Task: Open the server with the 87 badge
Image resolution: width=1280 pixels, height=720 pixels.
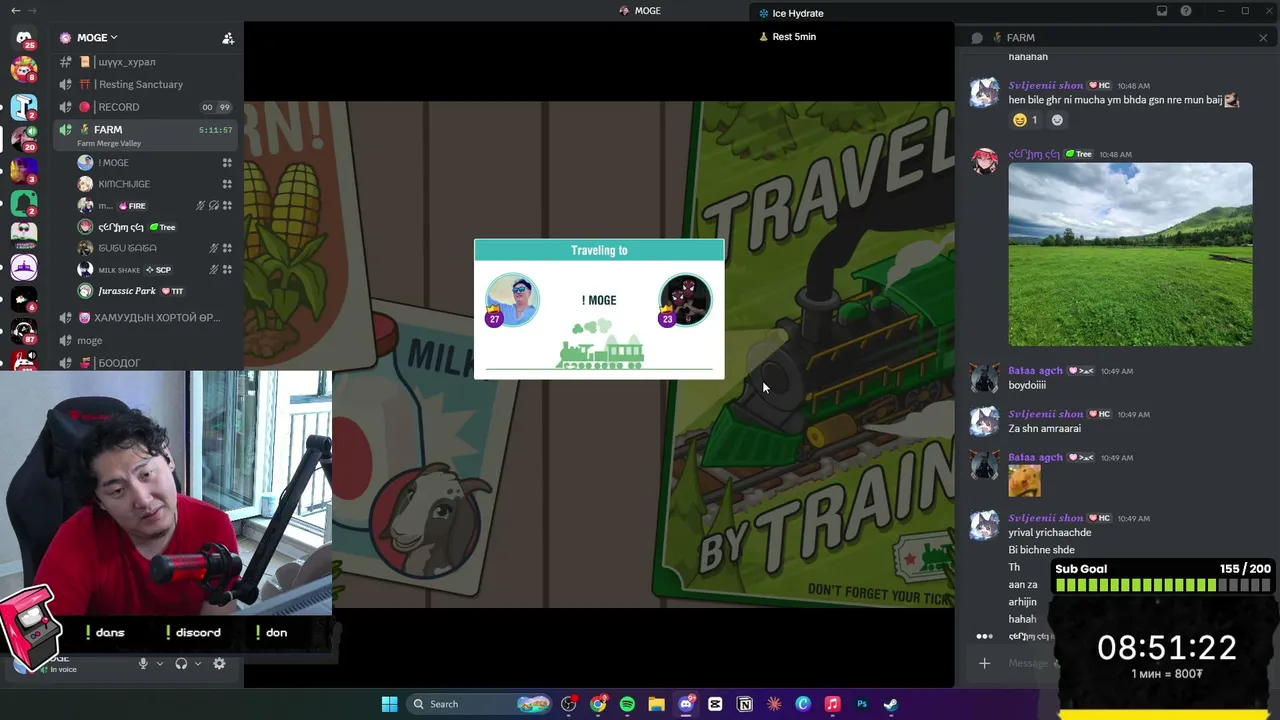Action: click(24, 331)
